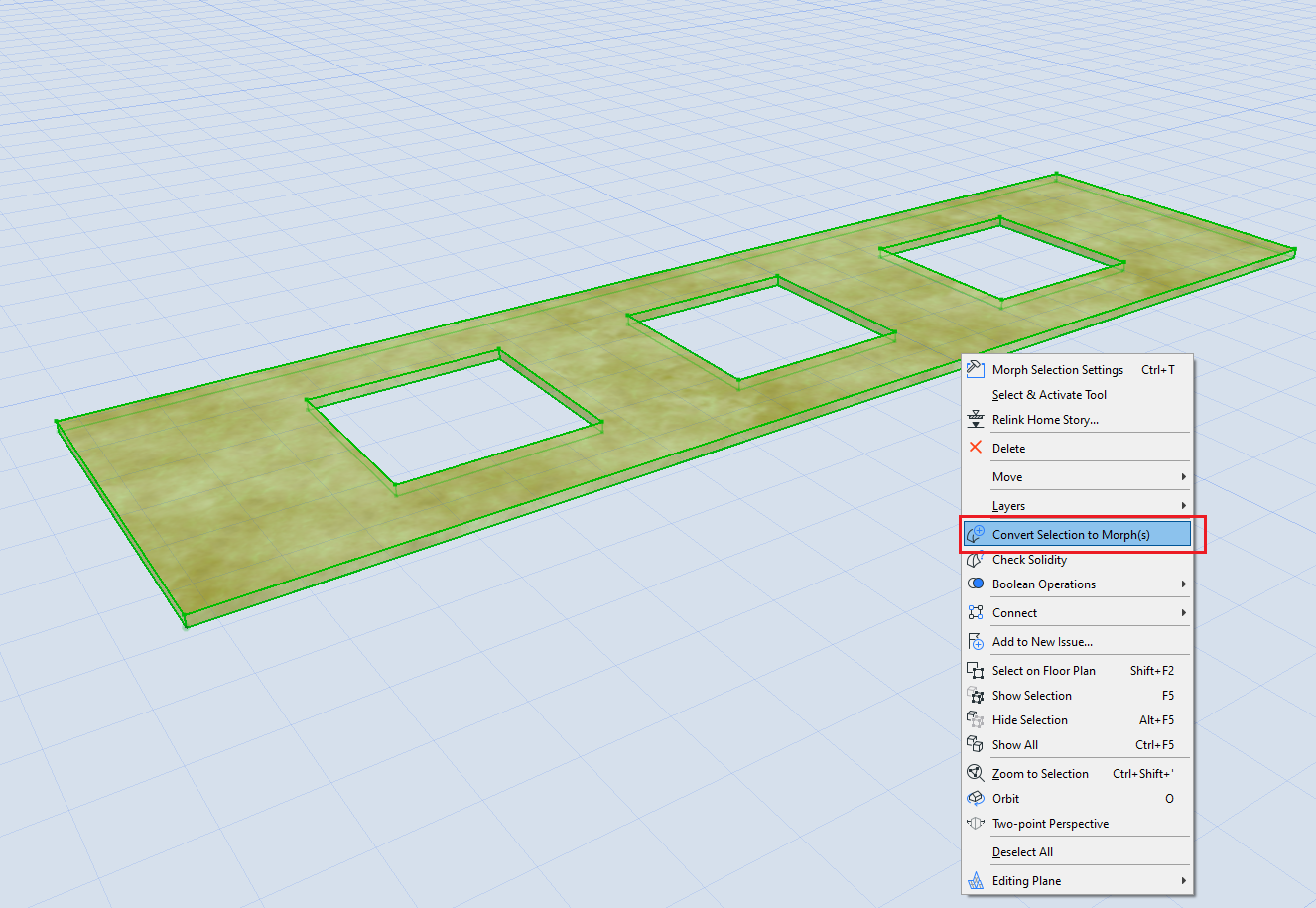Viewport: 1316px width, 908px height.
Task: Pick the Show All menu entry
Action: pos(1015,745)
